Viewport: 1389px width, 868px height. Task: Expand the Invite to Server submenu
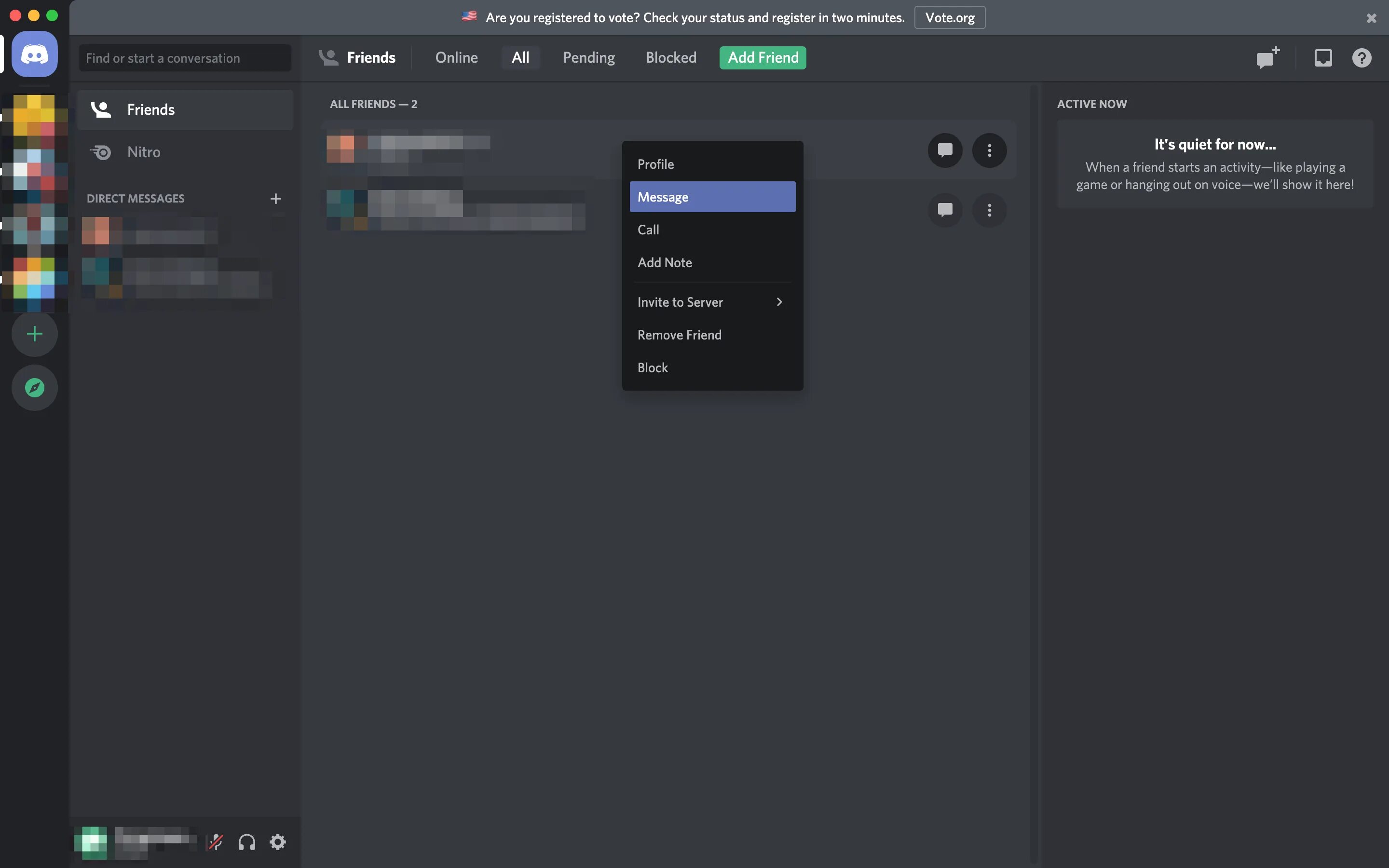[712, 302]
